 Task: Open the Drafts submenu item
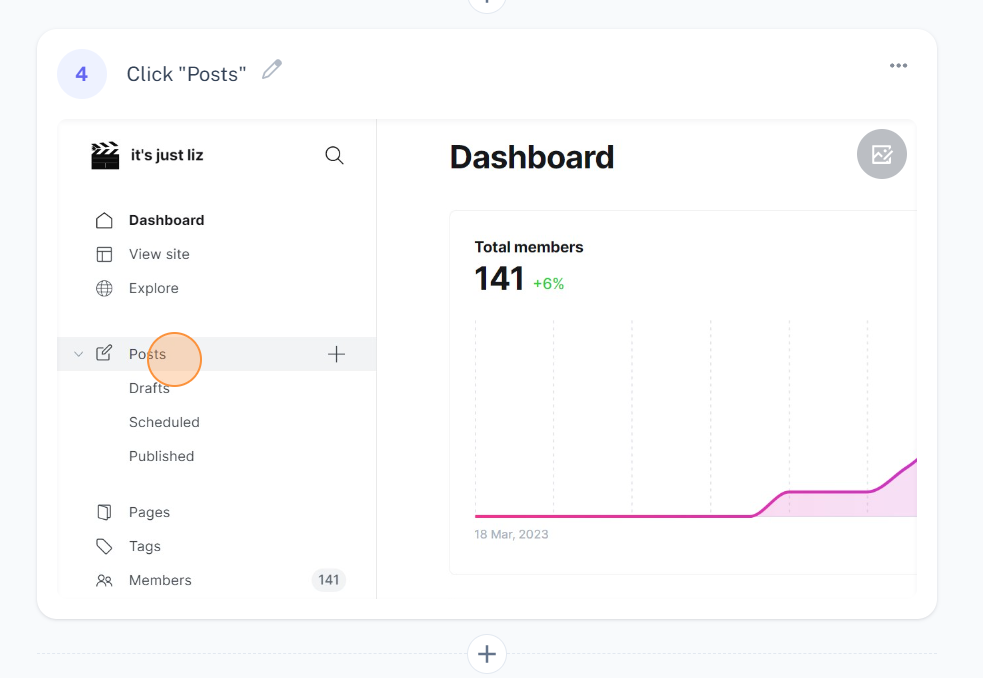click(149, 388)
